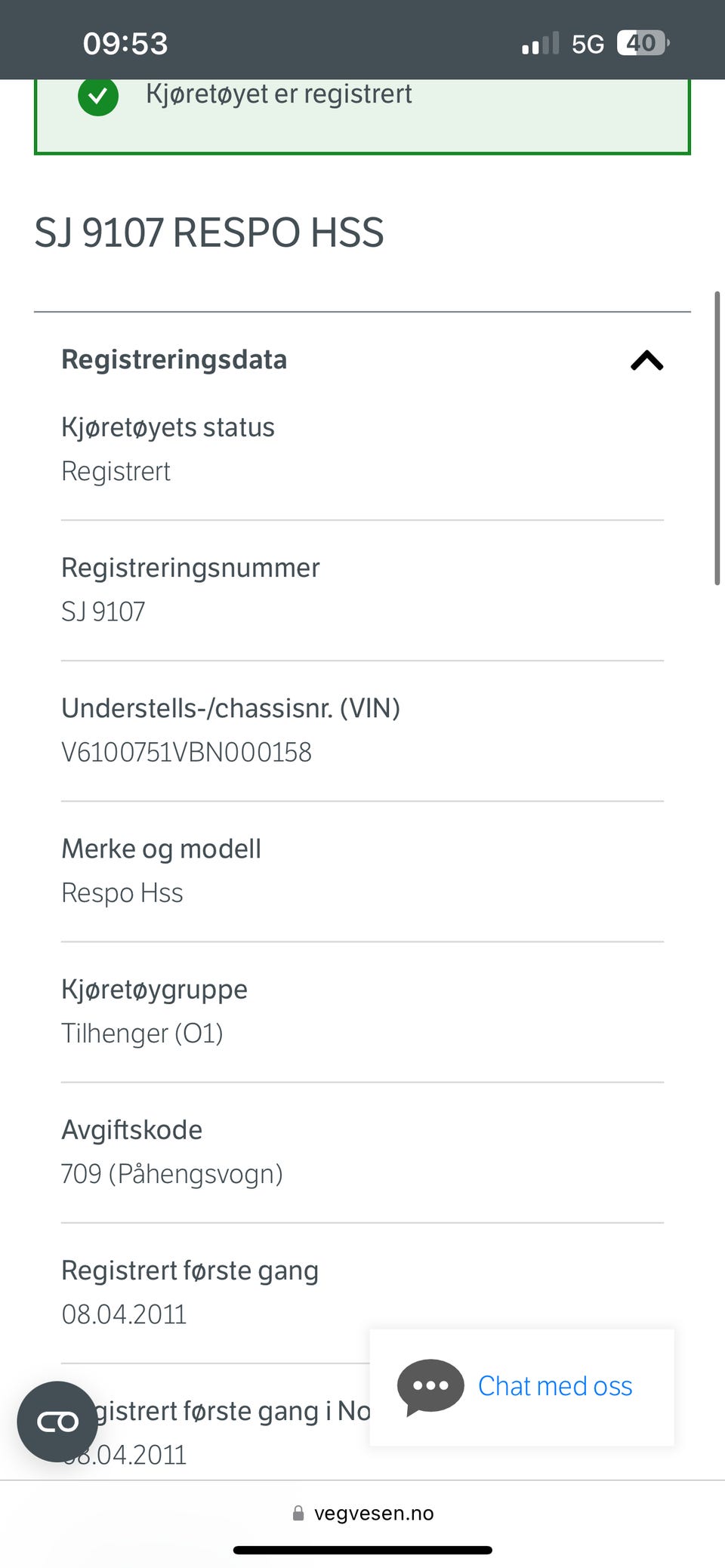
Task: Click the Registreringsdata section heading
Action: [174, 360]
